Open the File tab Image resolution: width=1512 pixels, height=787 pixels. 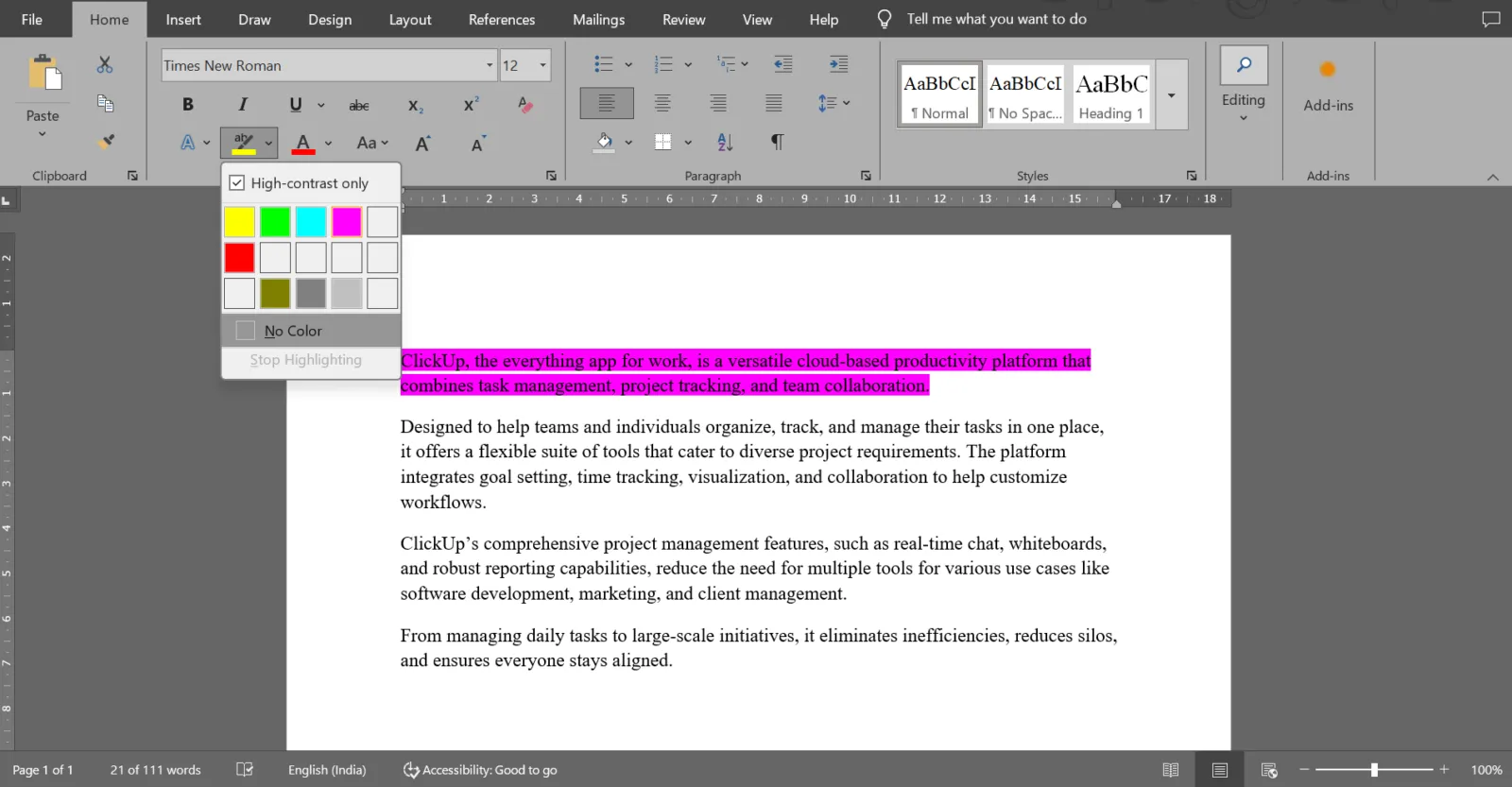(32, 19)
